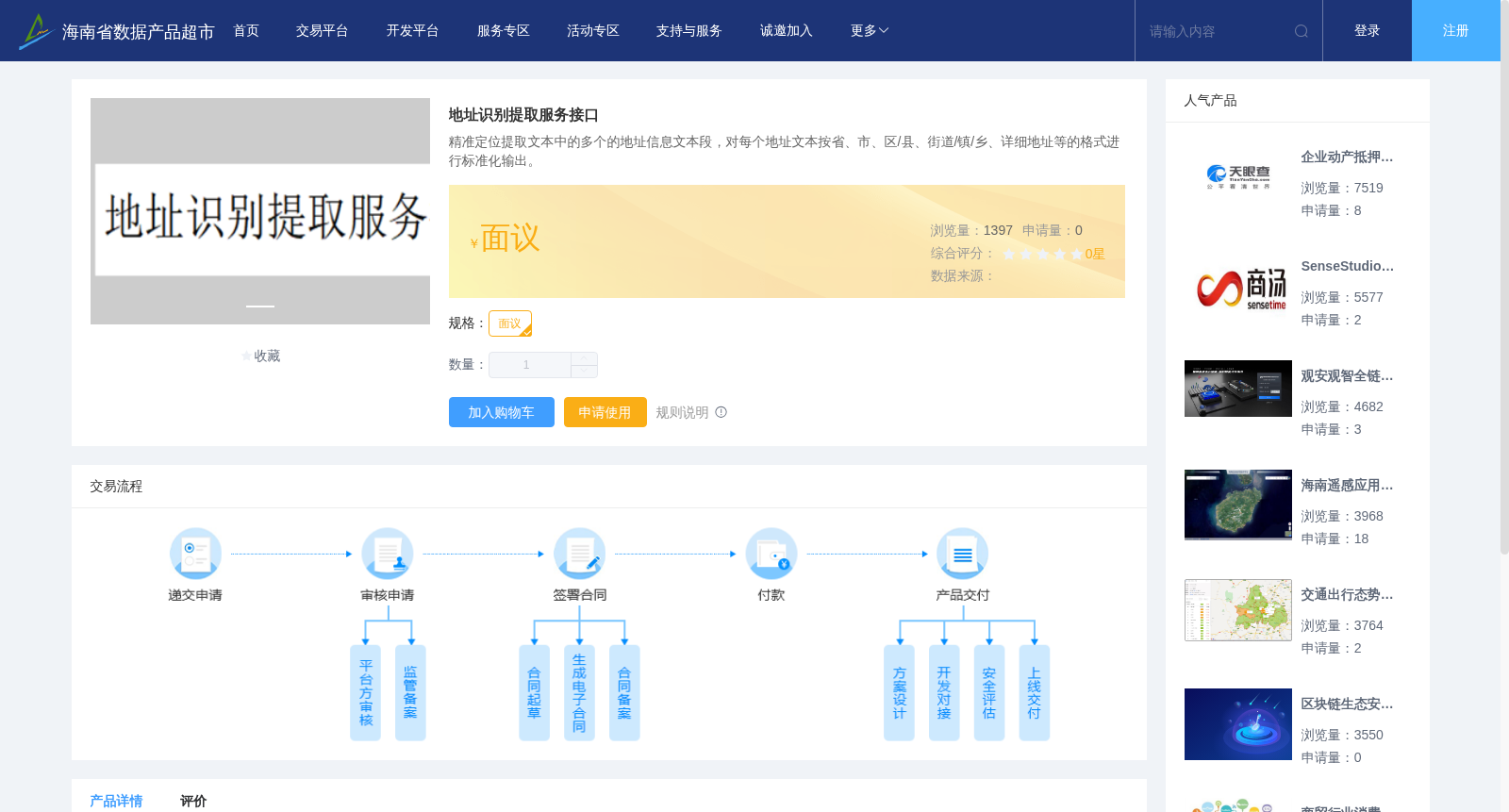1509x812 pixels.
Task: Open the 区块链生态安 product thumbnail
Action: point(1238,724)
